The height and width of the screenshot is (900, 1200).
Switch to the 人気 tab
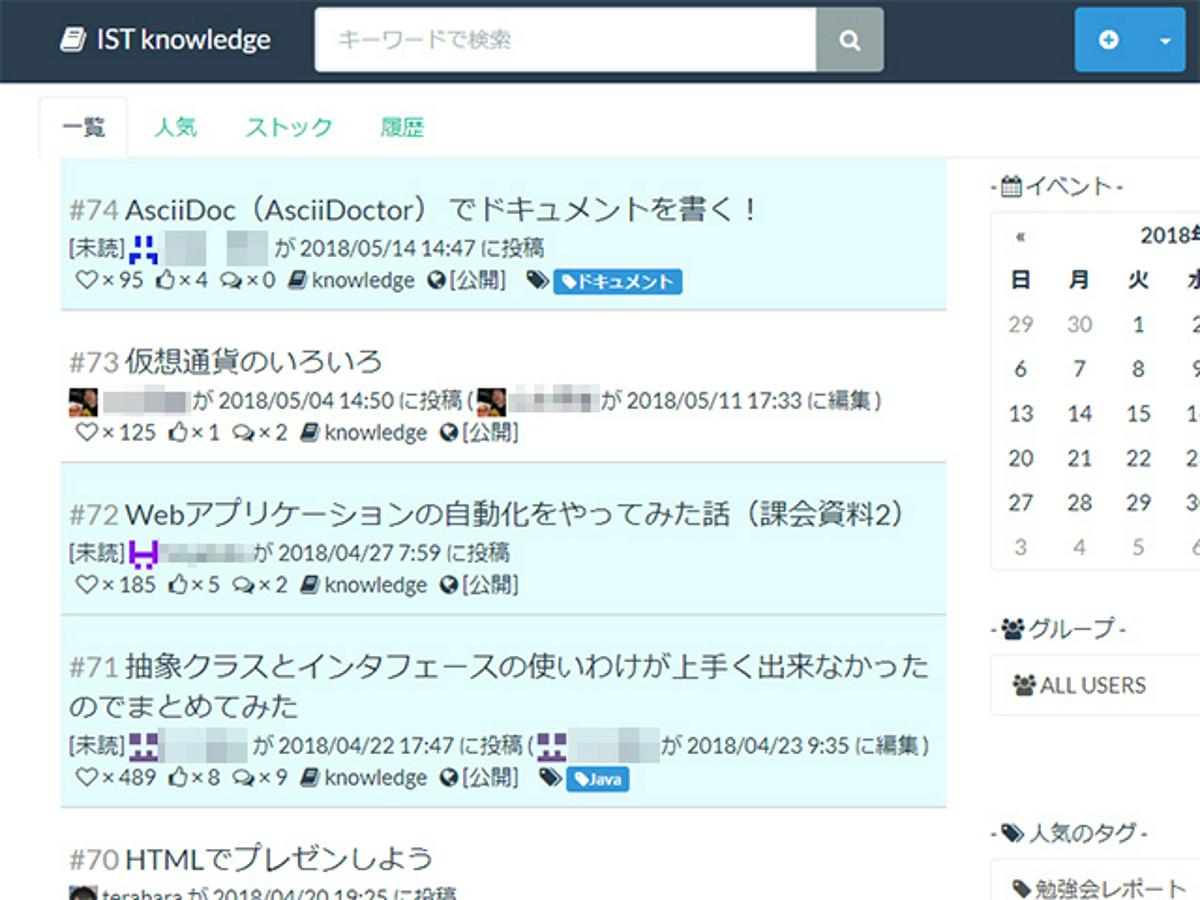pos(175,128)
